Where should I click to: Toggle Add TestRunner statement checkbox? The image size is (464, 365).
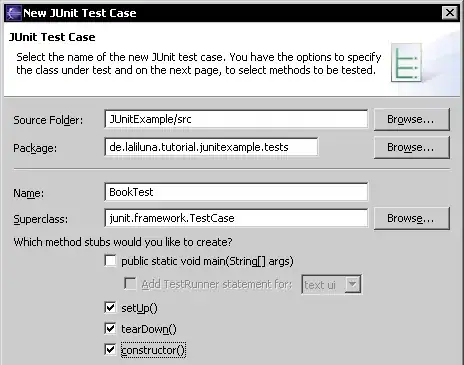tap(130, 284)
